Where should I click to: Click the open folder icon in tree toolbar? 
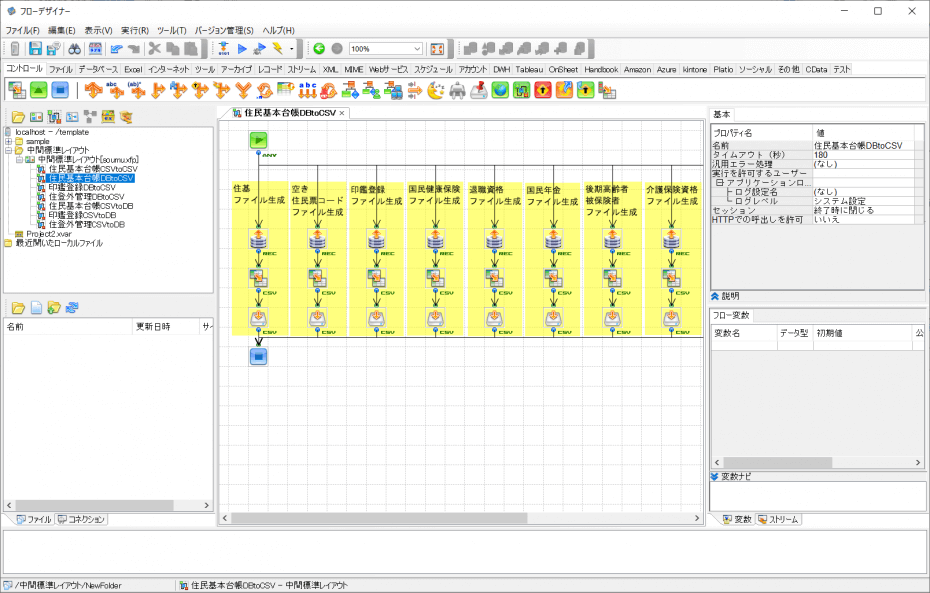(18, 117)
